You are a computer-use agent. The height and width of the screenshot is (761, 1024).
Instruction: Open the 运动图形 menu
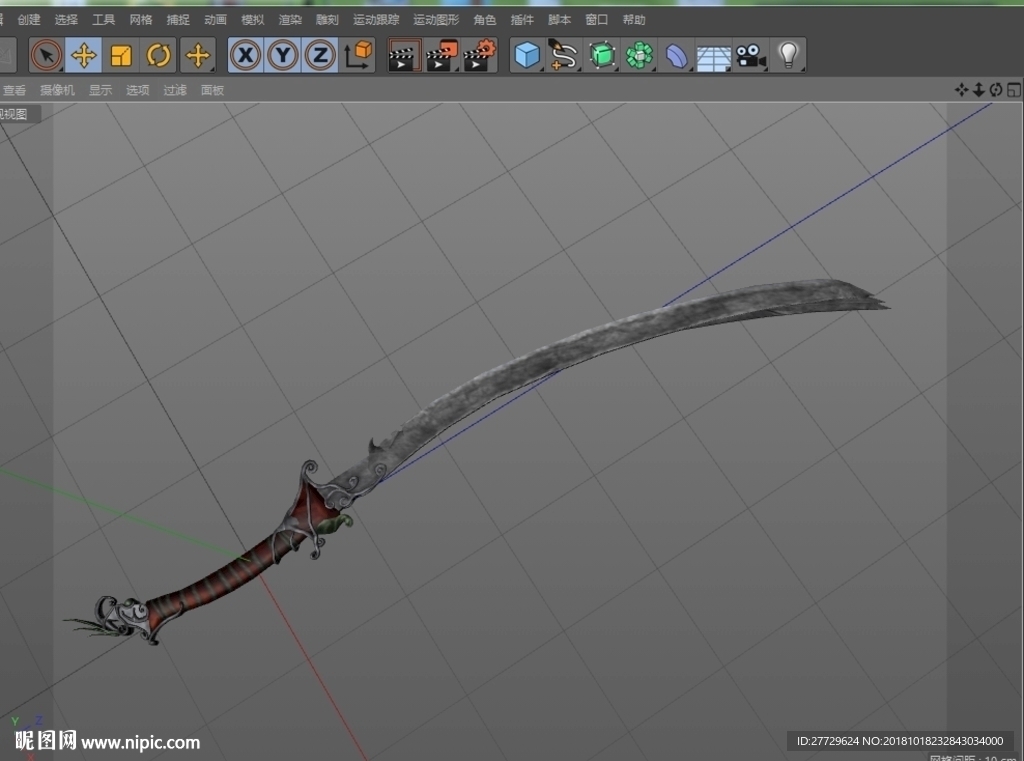click(436, 20)
